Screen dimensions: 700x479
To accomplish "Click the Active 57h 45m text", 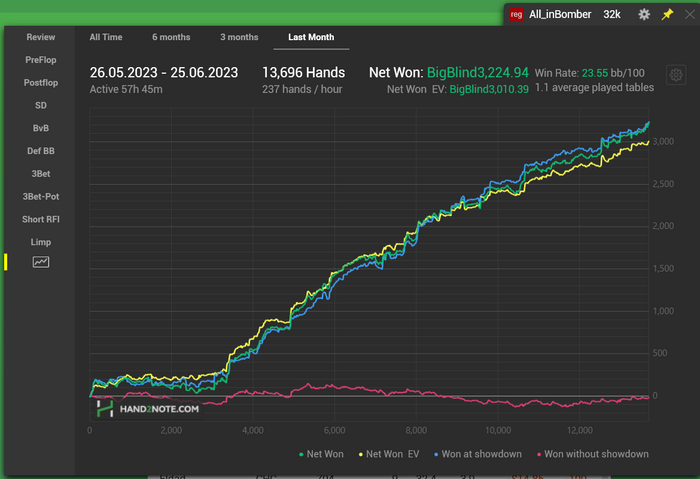I will click(126, 89).
